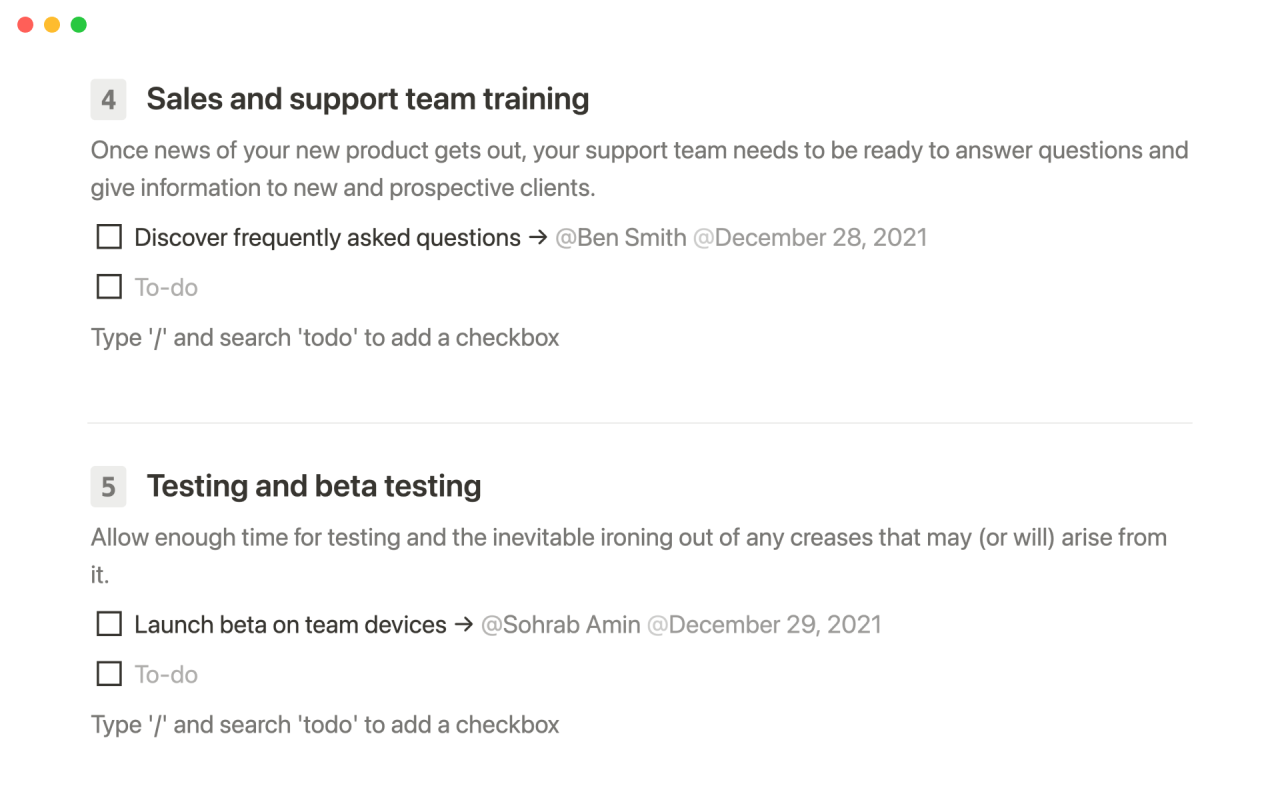The width and height of the screenshot is (1280, 800).
Task: Click the arrow symbol after 'Launch beta on team devices'
Action: (462, 624)
